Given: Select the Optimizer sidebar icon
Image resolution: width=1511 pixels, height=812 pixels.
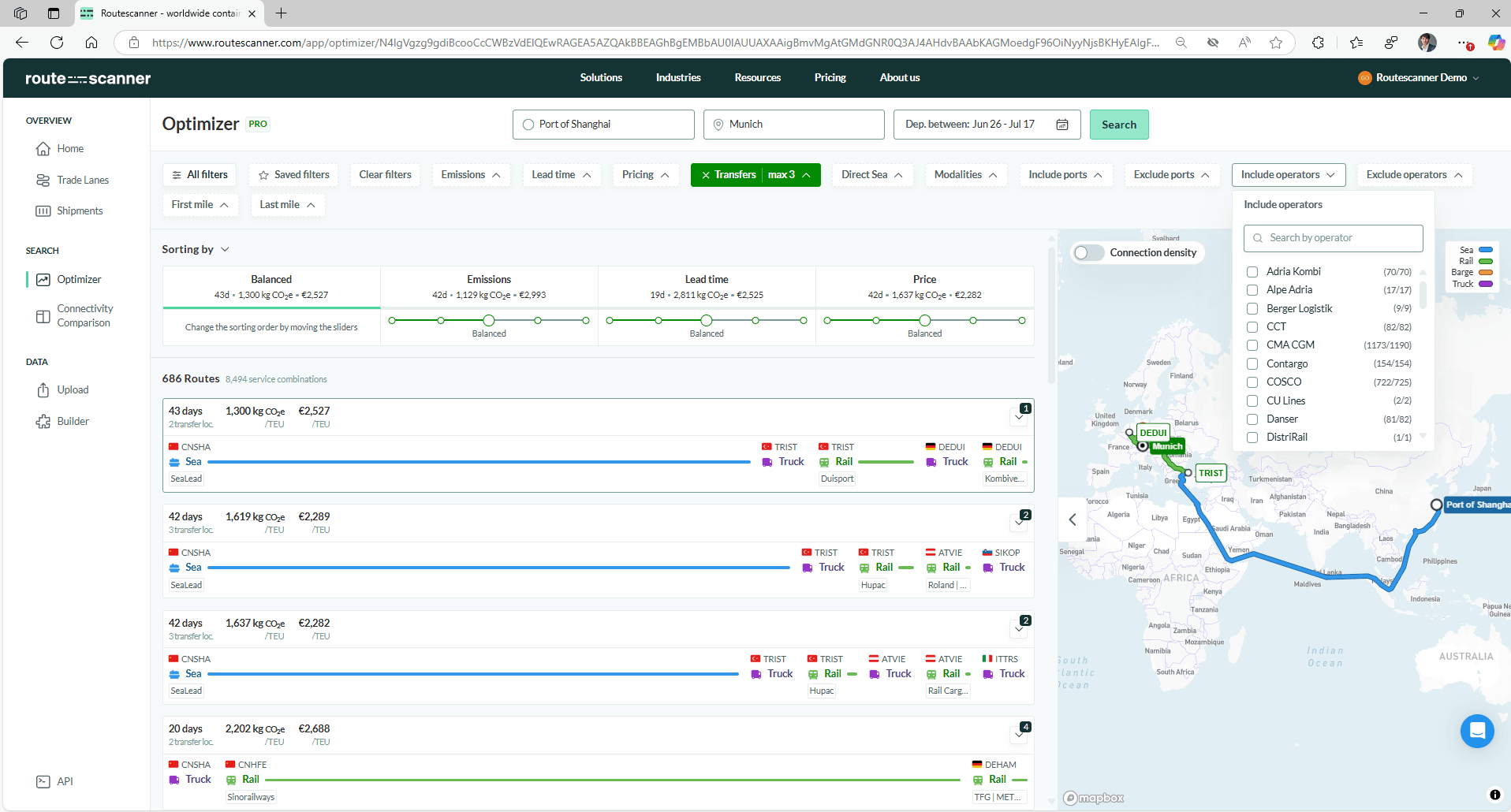Looking at the screenshot, I should tap(43, 280).
